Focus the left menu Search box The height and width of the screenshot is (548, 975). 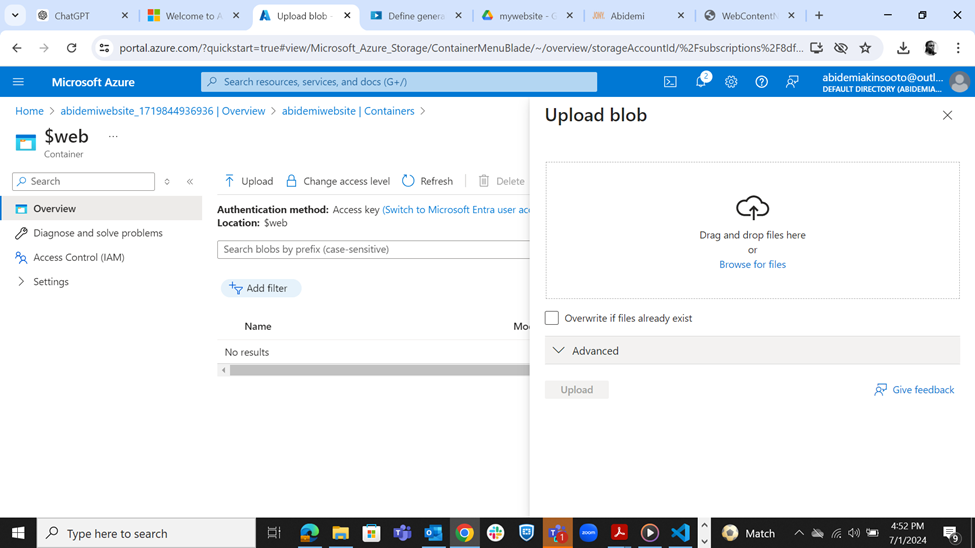[x=83, y=181]
